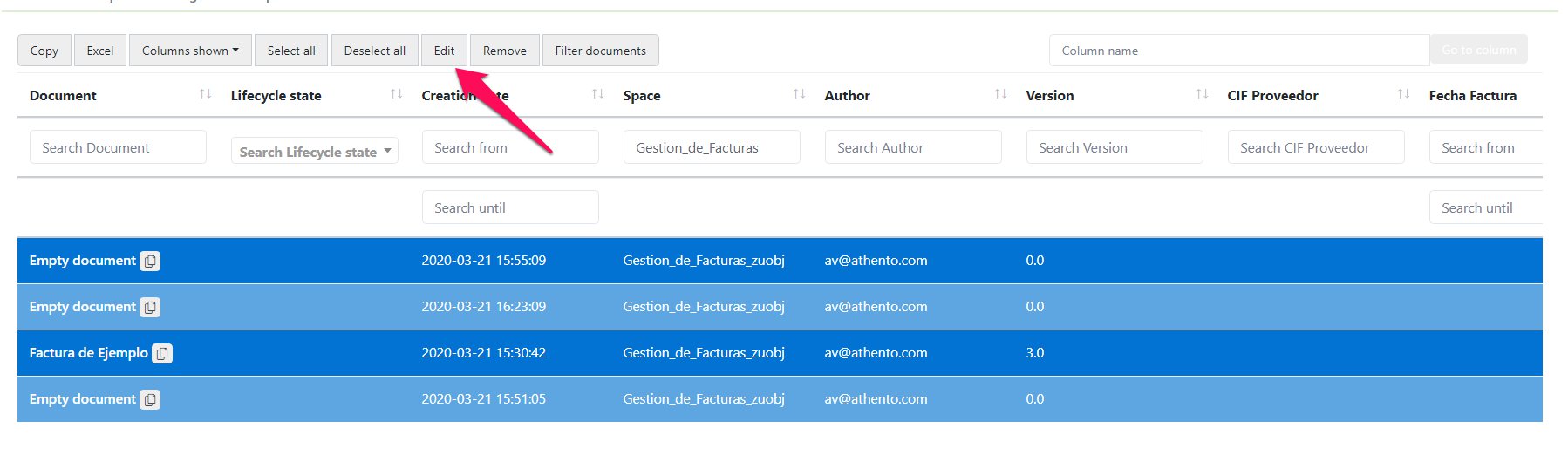Click av@athento.com in the 16:23:09 row
The height and width of the screenshot is (462, 1568).
(876, 307)
